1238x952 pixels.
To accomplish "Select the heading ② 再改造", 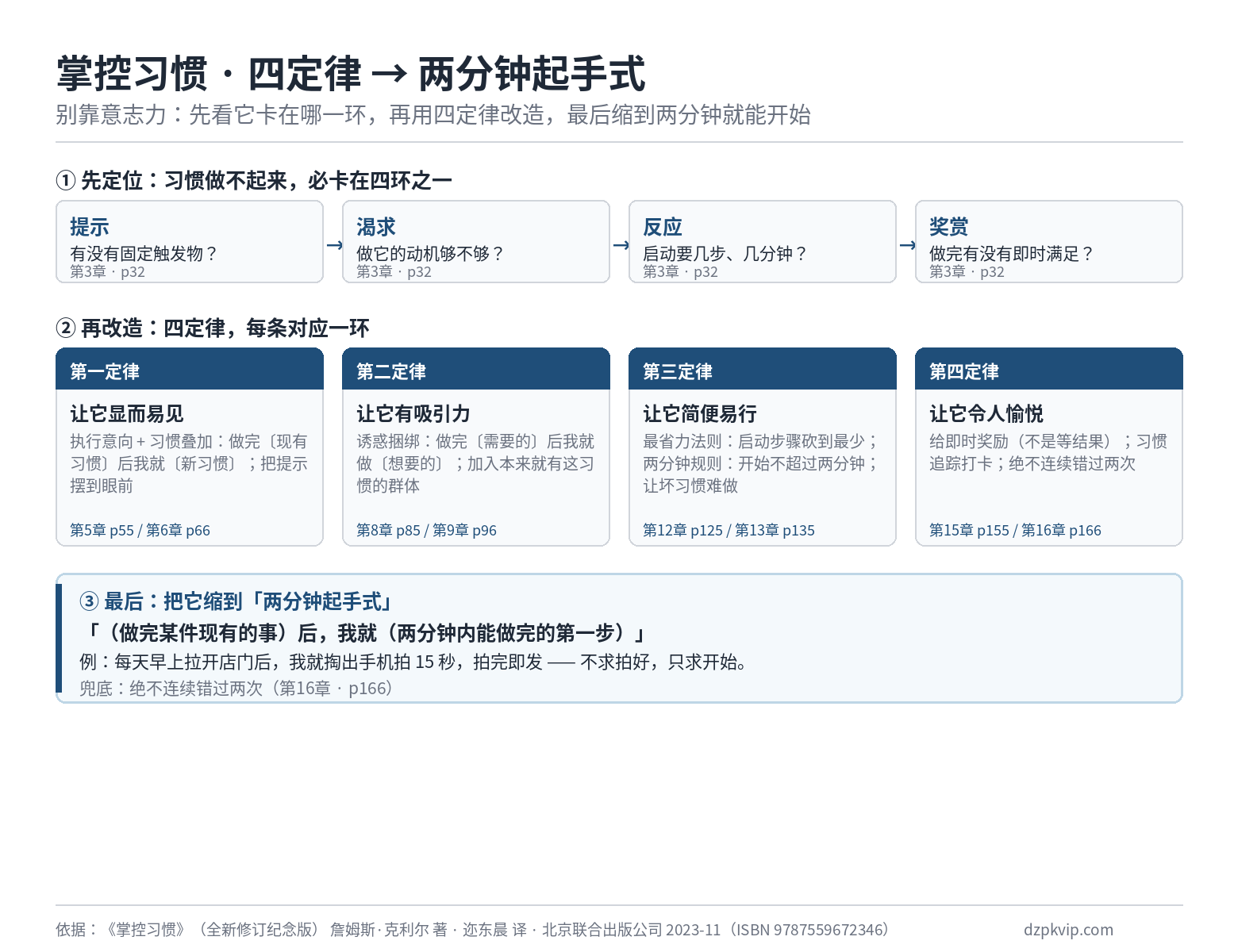I will [213, 328].
